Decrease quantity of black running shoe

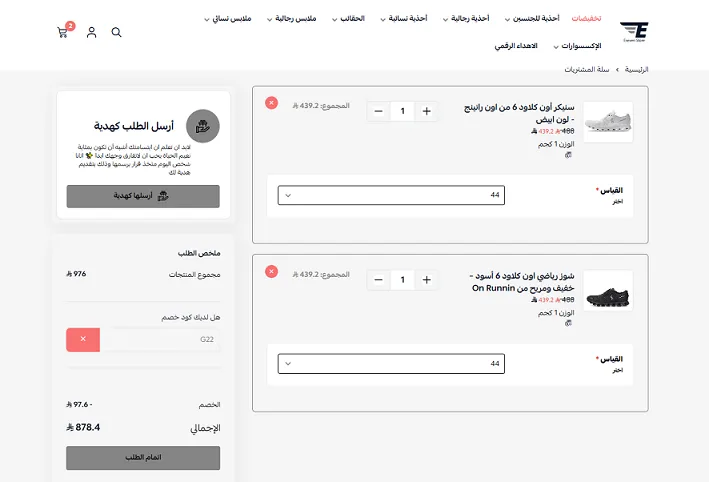[x=378, y=280]
